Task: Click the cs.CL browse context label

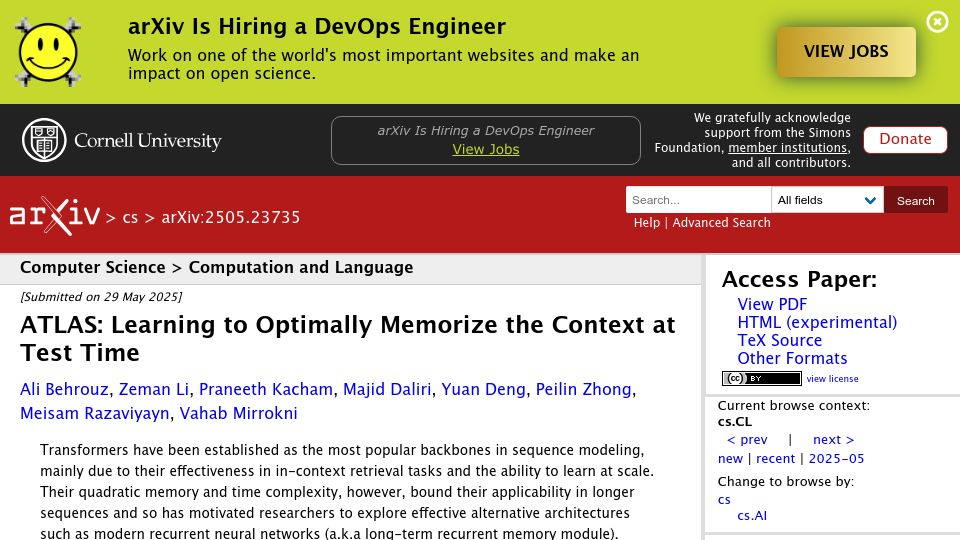Action: click(x=735, y=422)
